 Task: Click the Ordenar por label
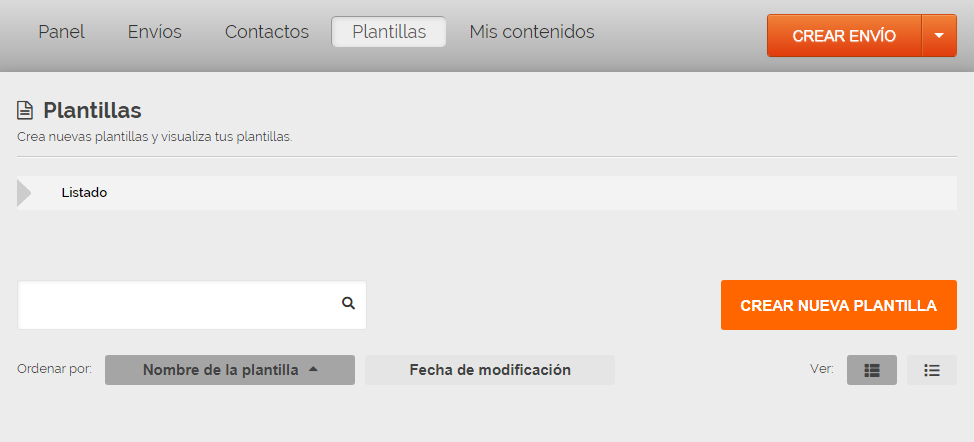click(x=54, y=369)
